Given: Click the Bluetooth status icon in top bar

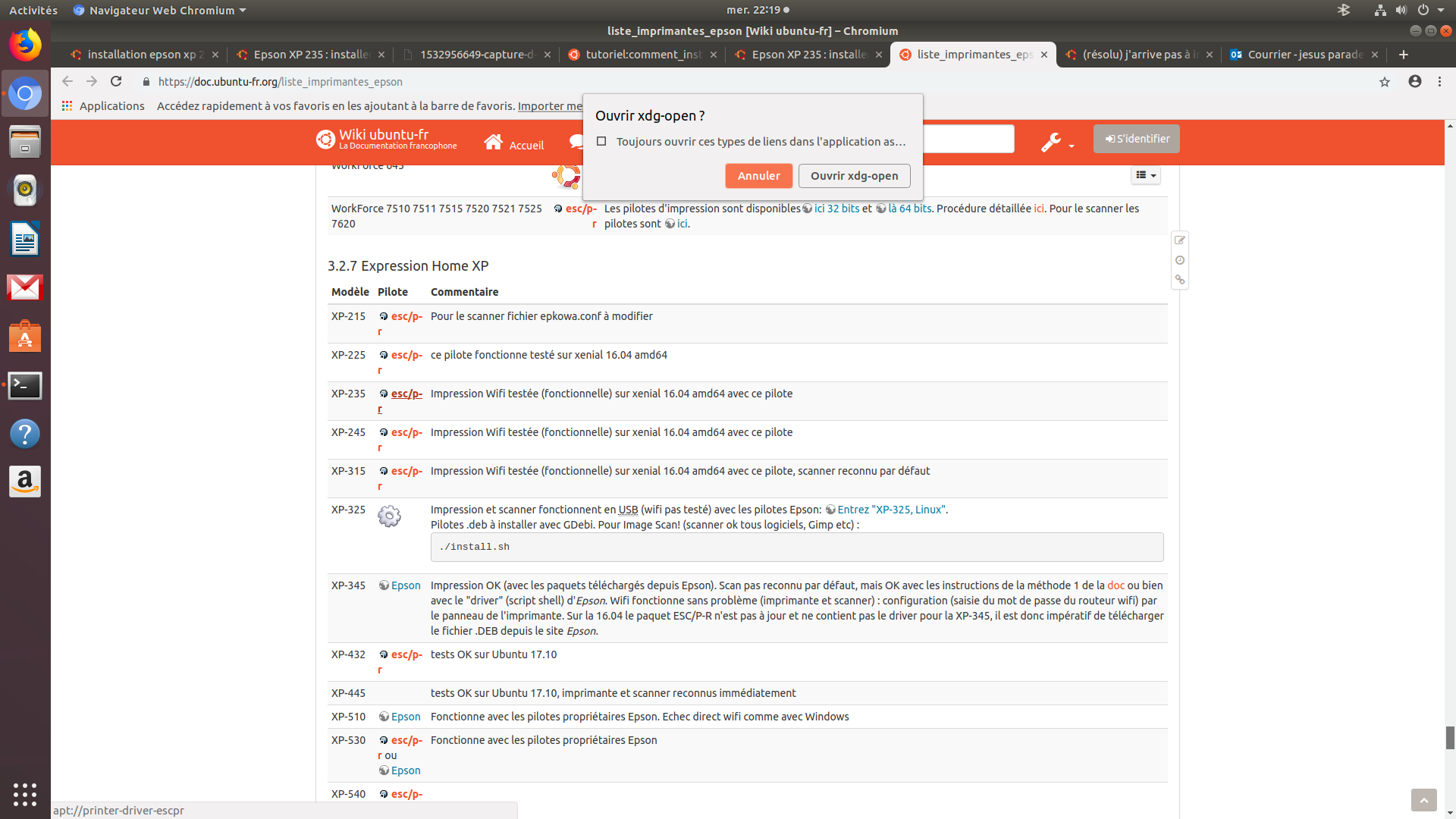Looking at the screenshot, I should click(1344, 10).
